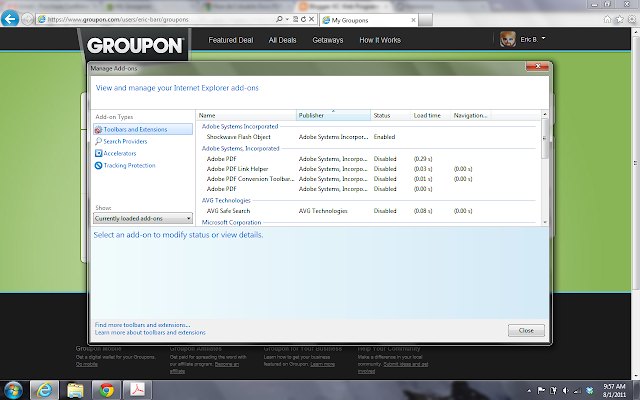Sort add-ons by Load time column

point(430,116)
